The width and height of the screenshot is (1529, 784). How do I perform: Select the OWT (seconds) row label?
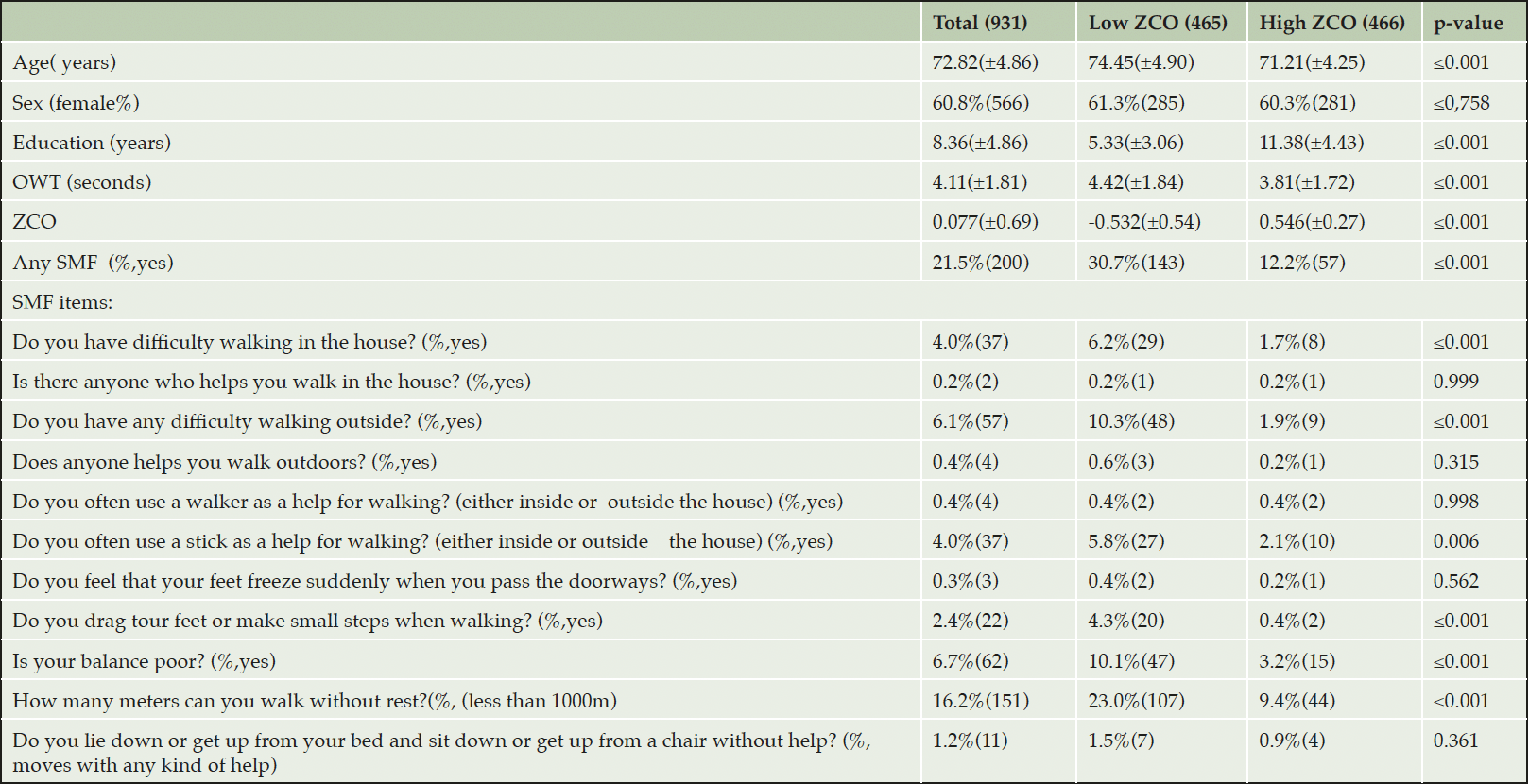pyautogui.click(x=81, y=182)
